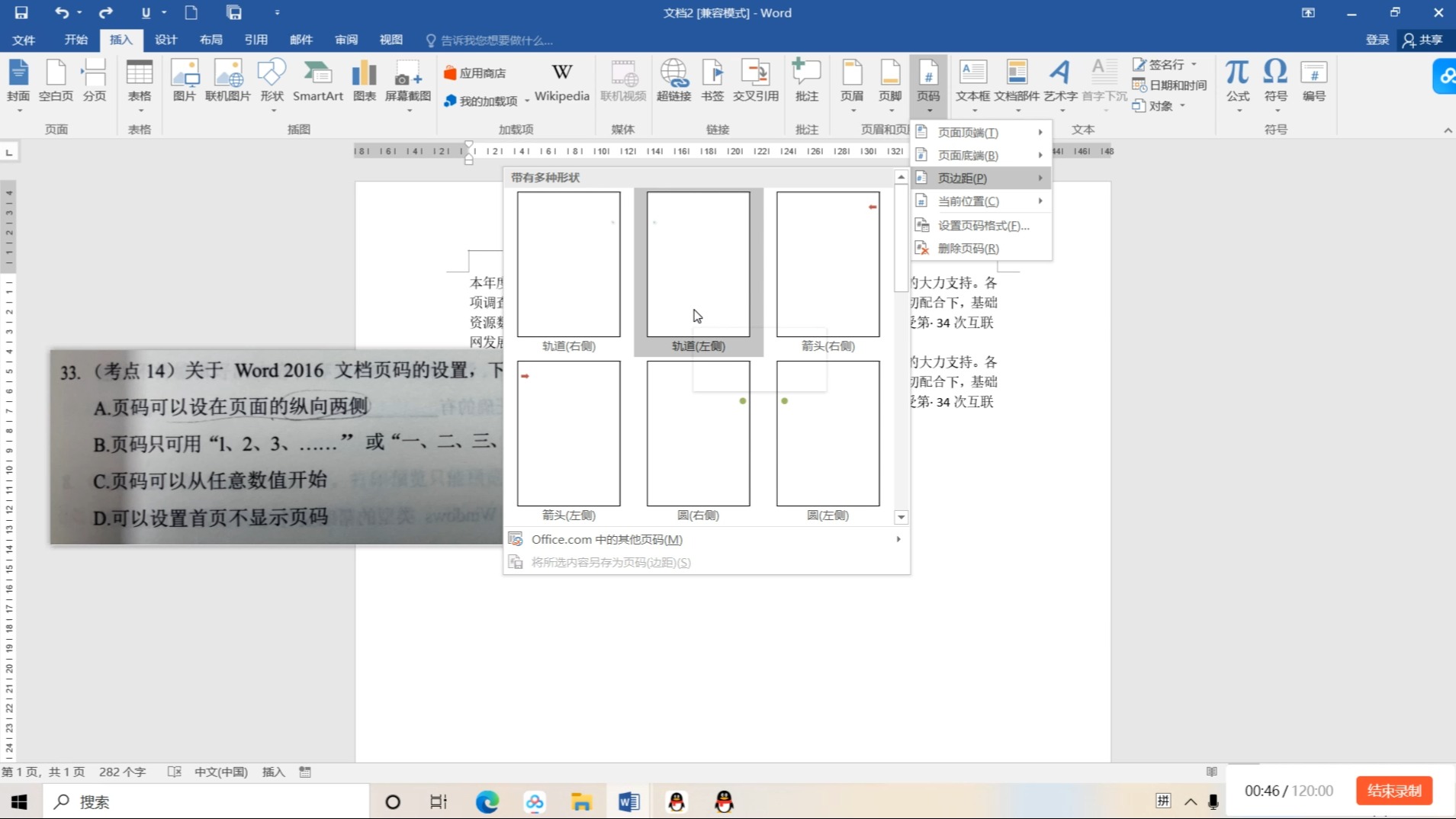The height and width of the screenshot is (819, 1456).
Task: Open more page numbers from Office.com
Action: click(x=706, y=539)
